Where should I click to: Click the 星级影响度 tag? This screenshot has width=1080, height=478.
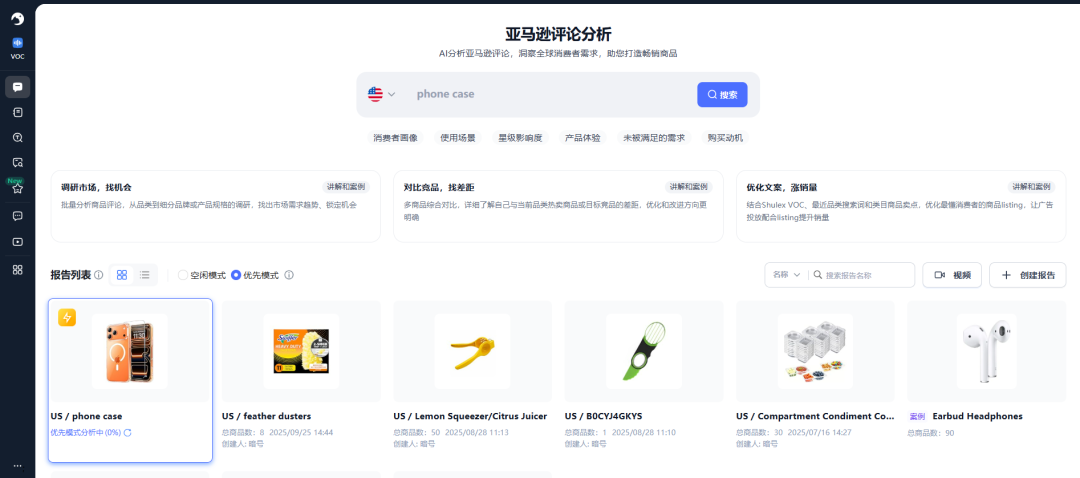pyautogui.click(x=520, y=138)
